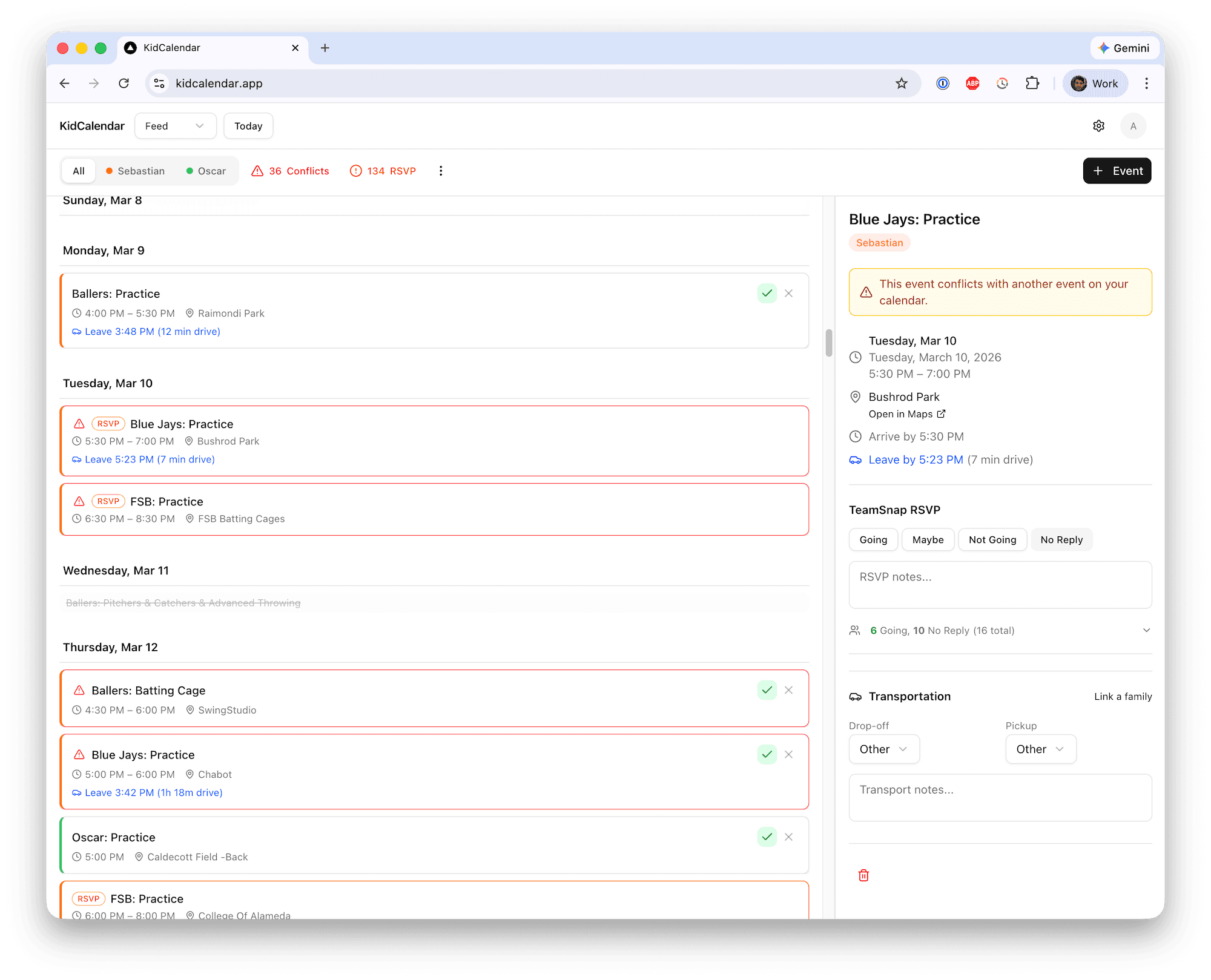The width and height of the screenshot is (1211, 980).
Task: Click the Today button
Action: (248, 125)
